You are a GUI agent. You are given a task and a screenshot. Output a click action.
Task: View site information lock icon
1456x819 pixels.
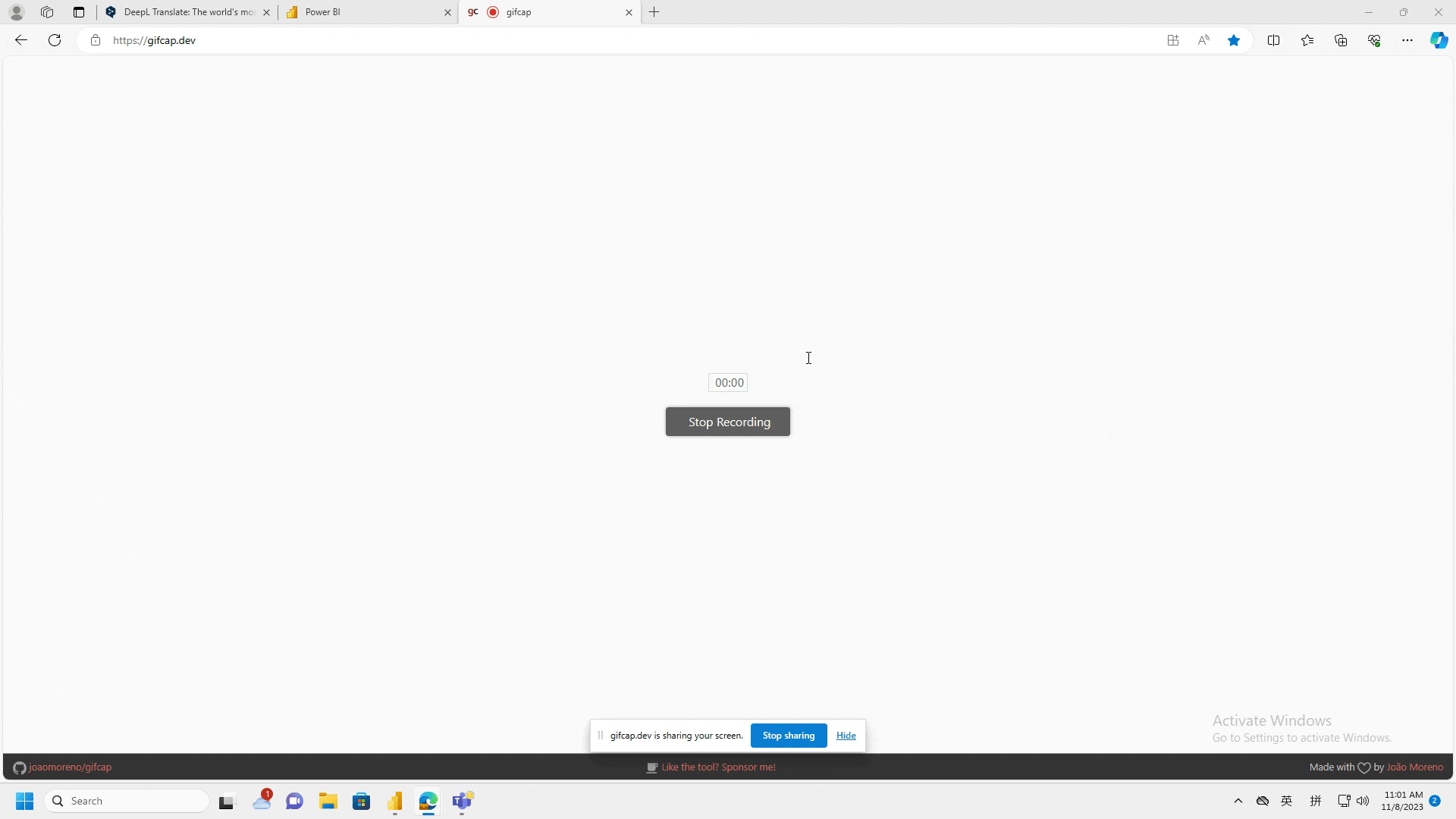pyautogui.click(x=96, y=40)
